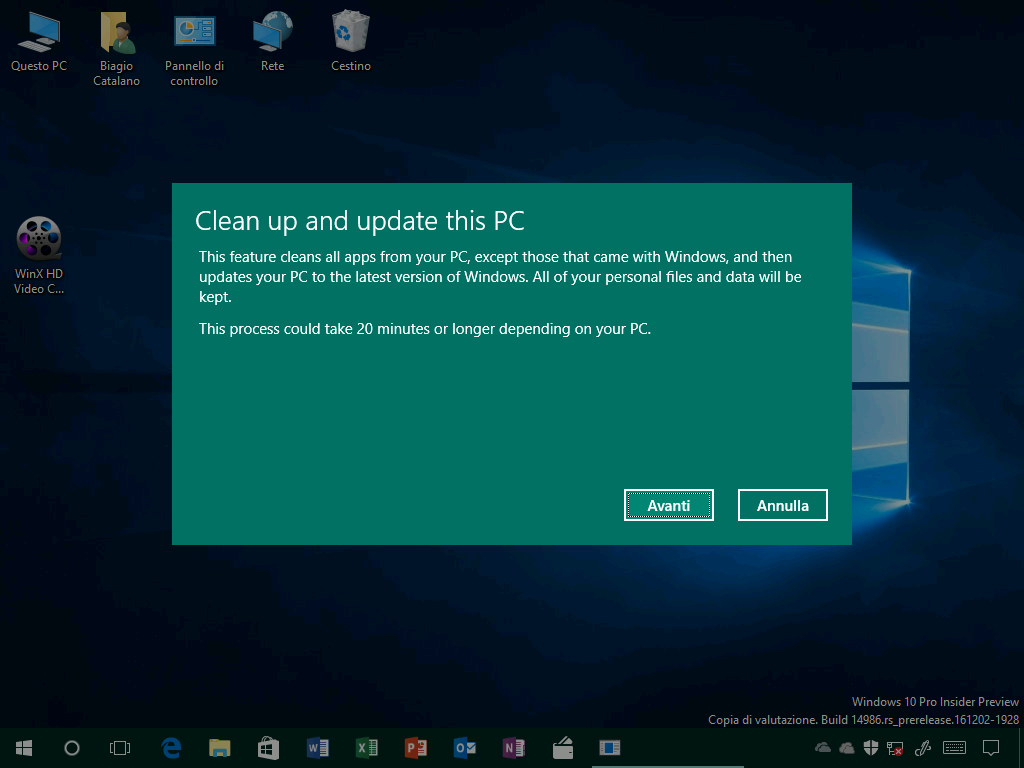
Task: Launch PowerPoint from the taskbar
Action: [x=415, y=748]
